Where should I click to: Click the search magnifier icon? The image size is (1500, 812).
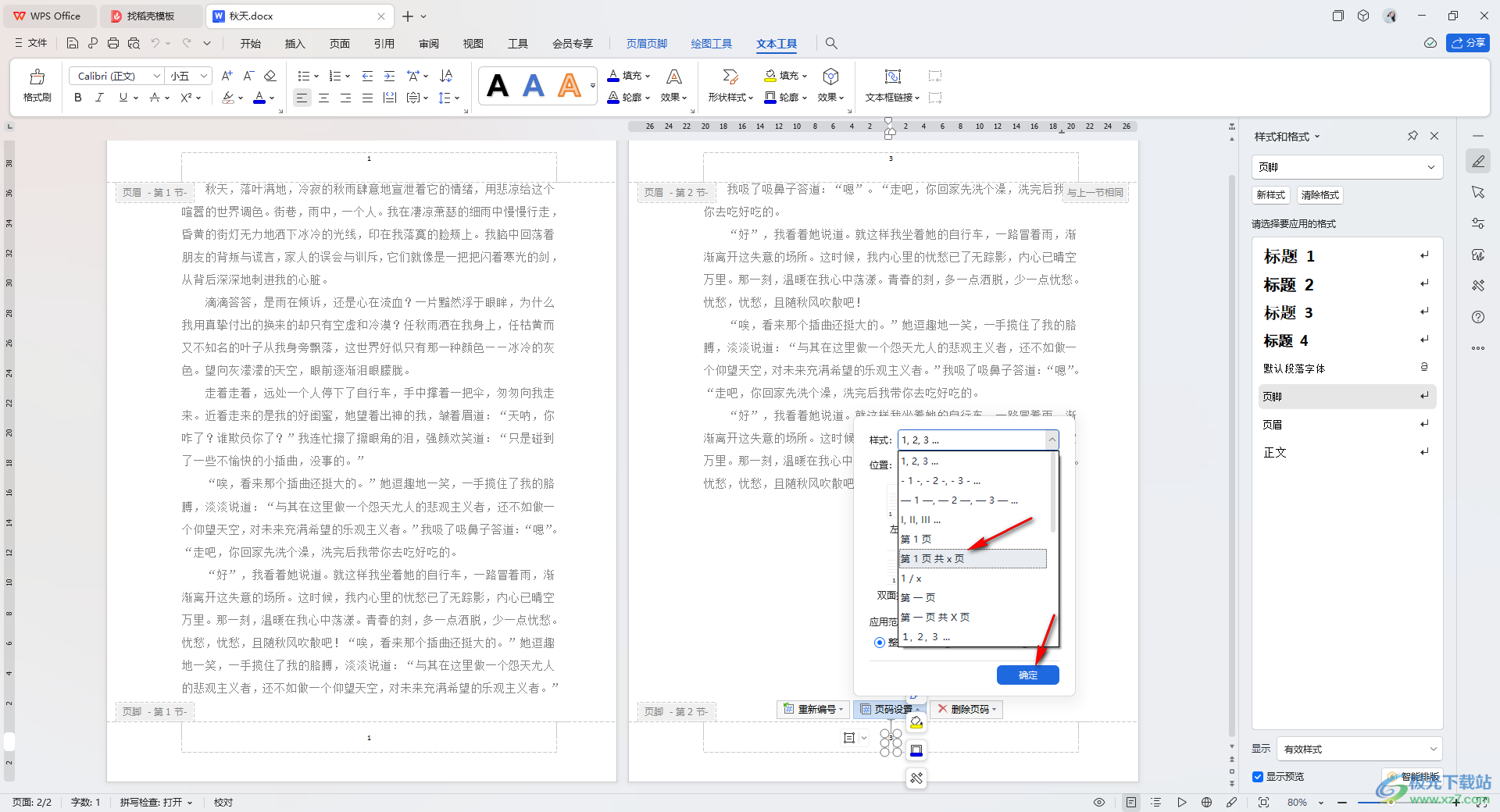831,44
